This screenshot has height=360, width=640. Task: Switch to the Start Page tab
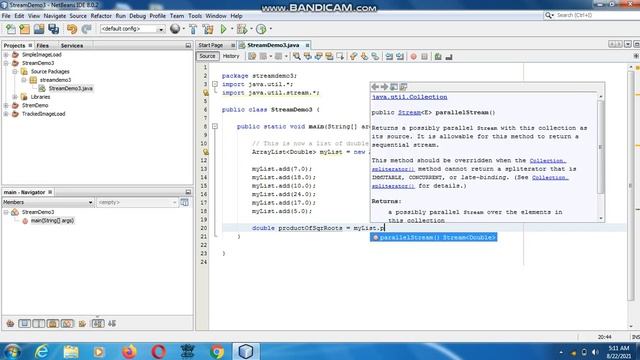211,45
